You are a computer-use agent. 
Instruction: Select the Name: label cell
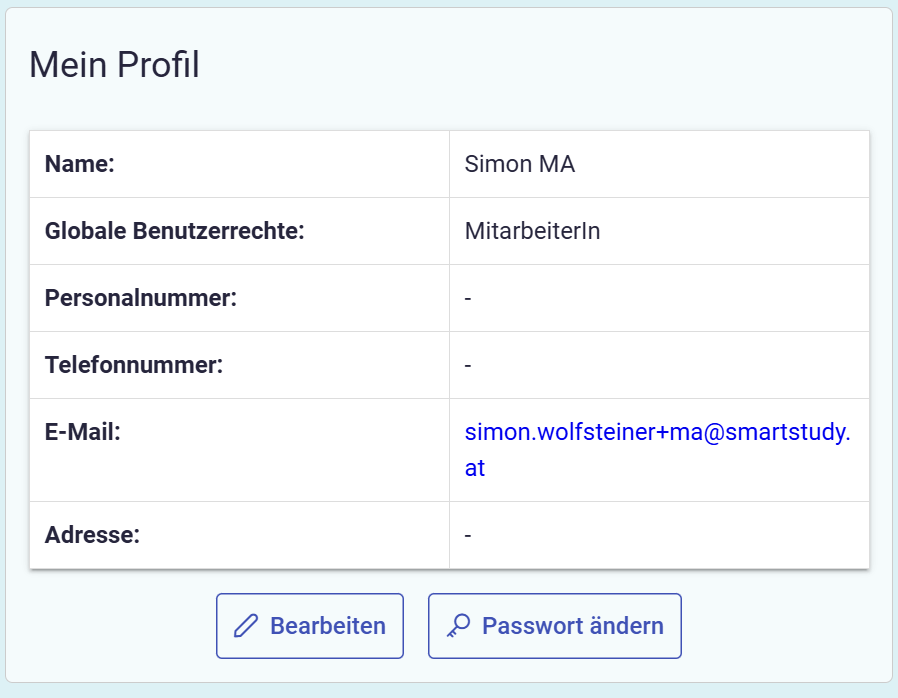click(x=81, y=164)
